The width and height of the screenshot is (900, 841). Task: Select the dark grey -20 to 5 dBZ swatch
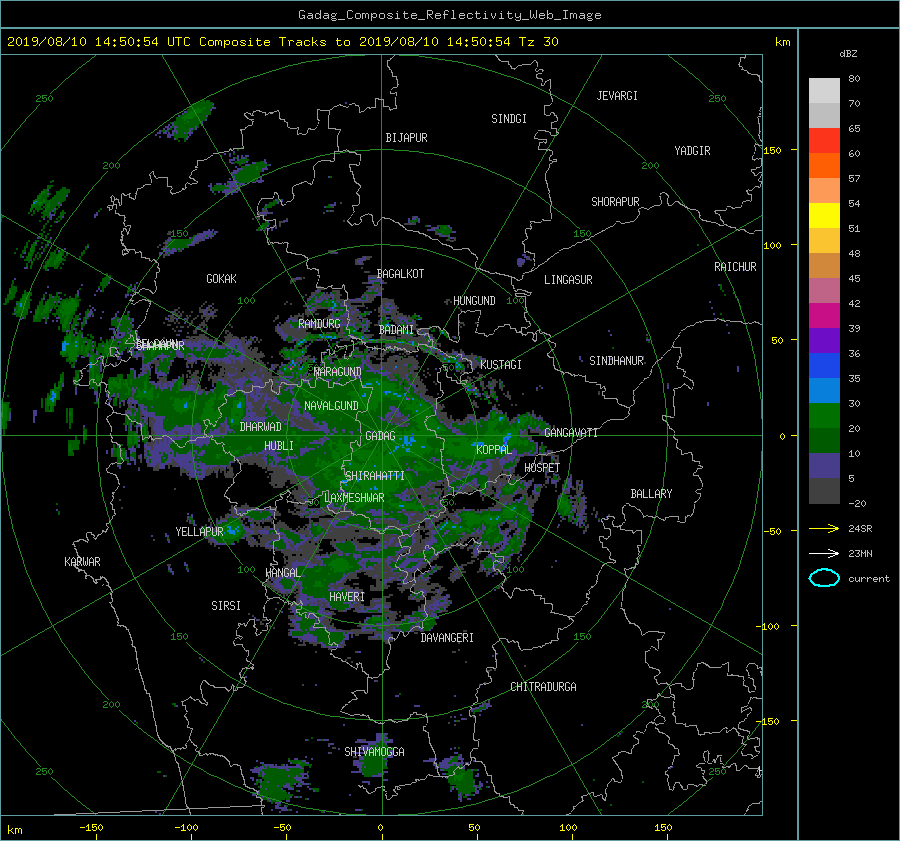(824, 491)
